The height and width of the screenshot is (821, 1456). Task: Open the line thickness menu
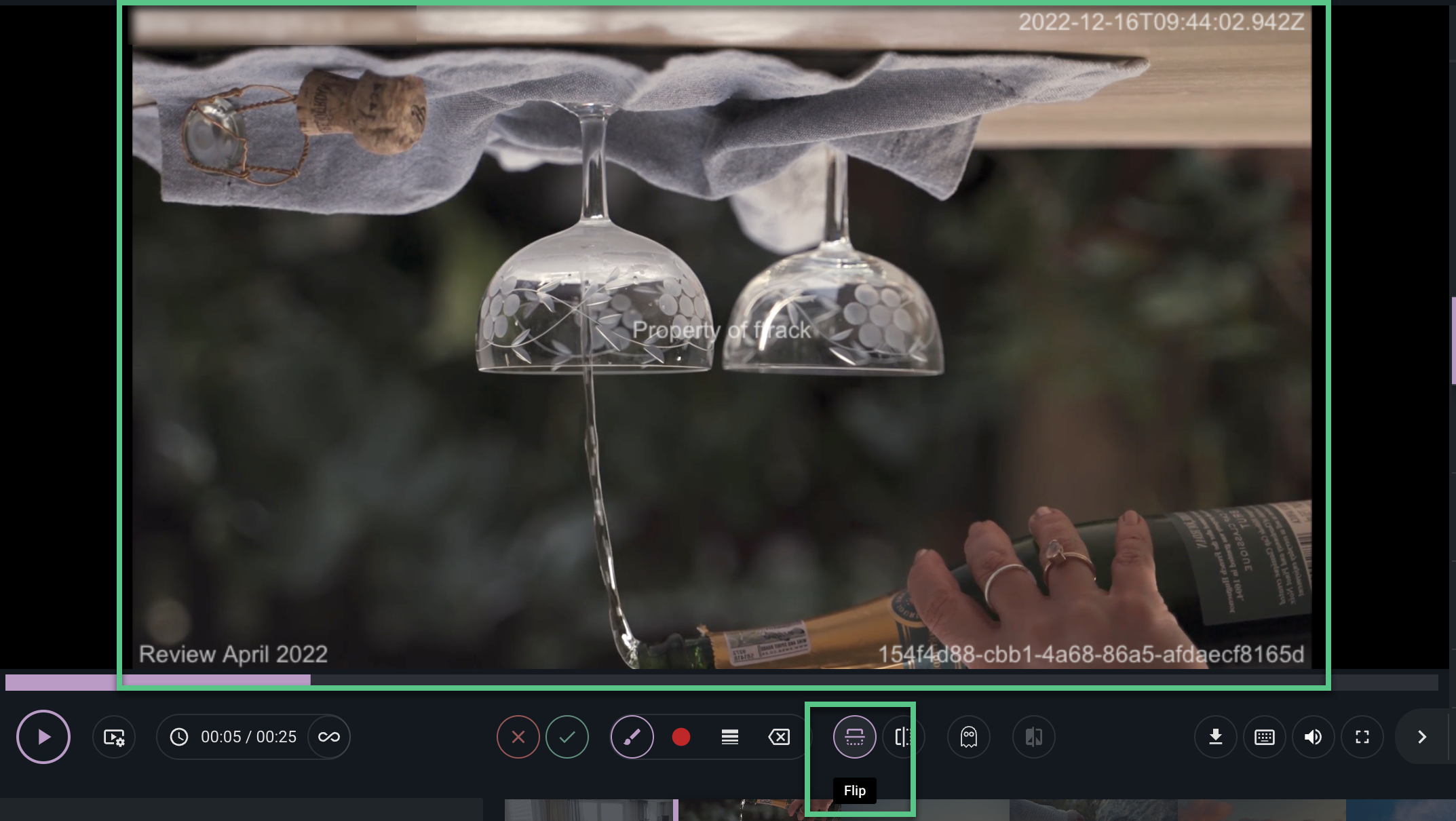tap(730, 737)
